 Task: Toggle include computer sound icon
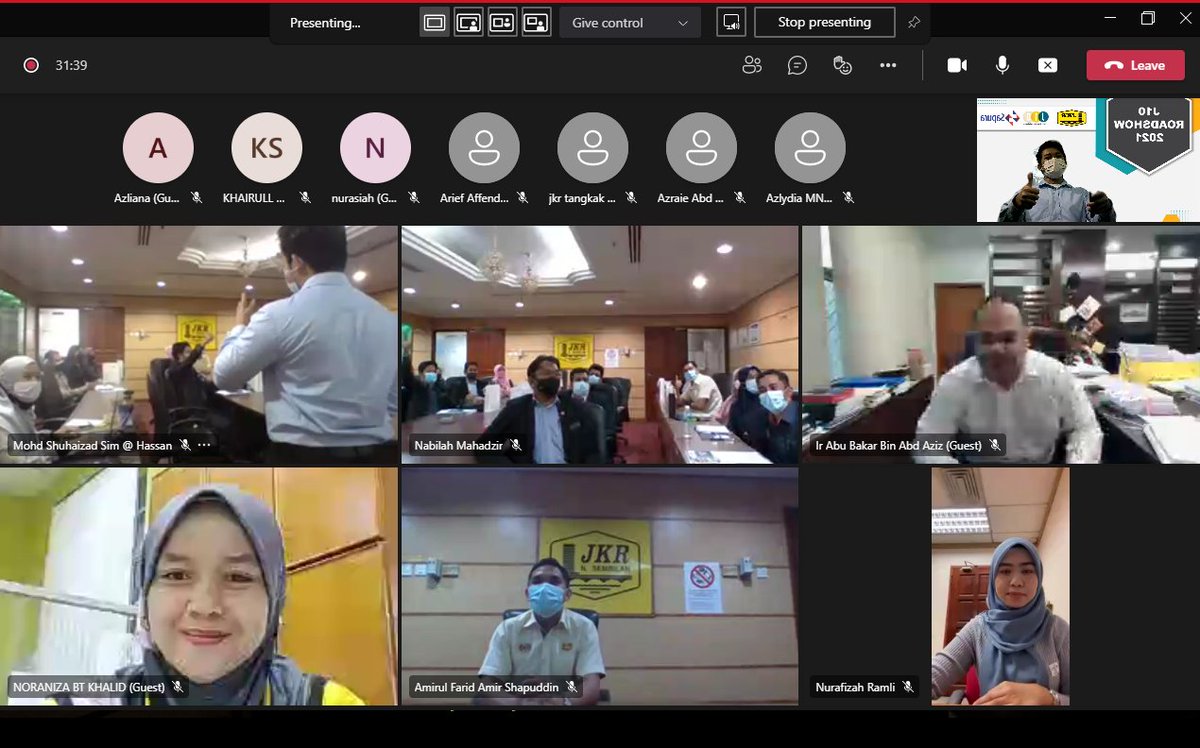pos(731,22)
